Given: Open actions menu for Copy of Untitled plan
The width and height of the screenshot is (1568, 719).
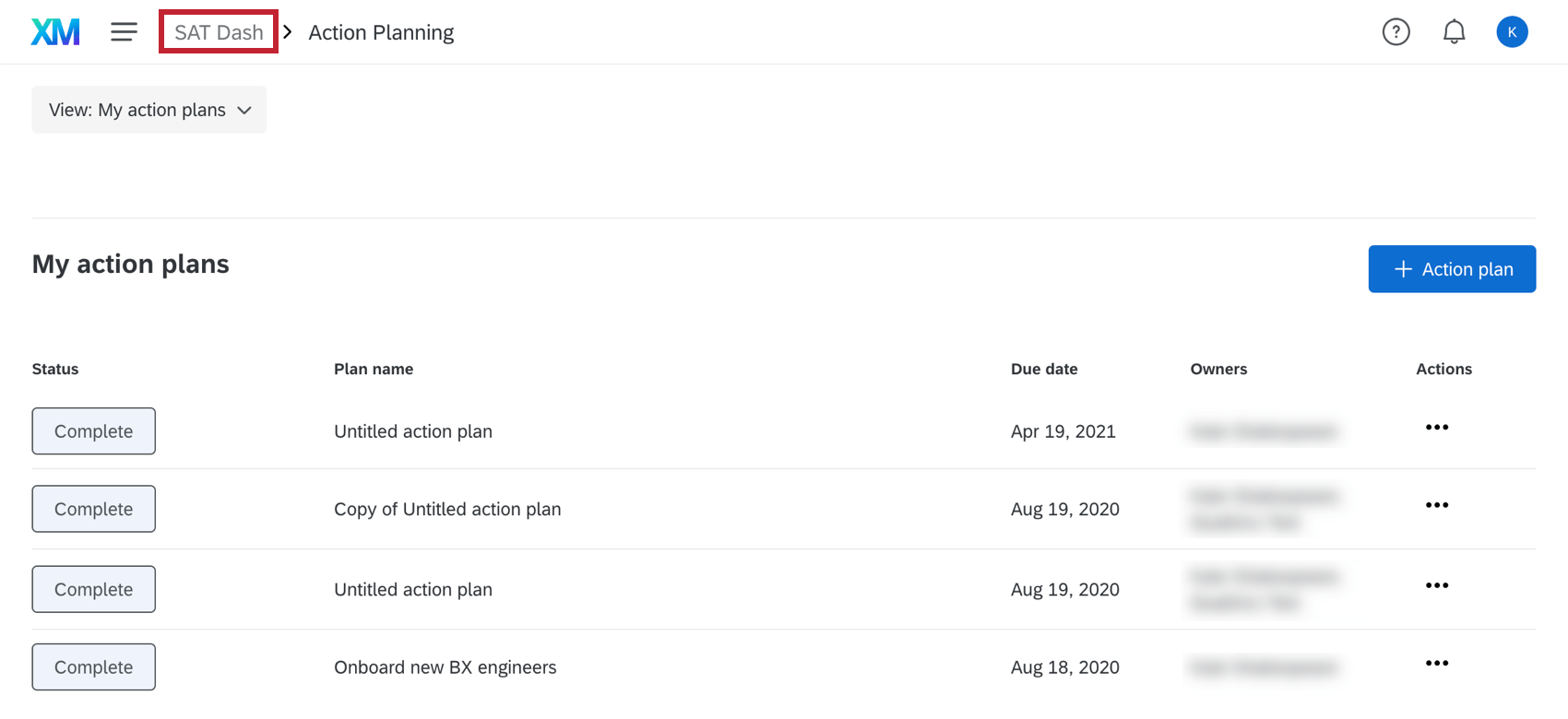Looking at the screenshot, I should pos(1436,505).
